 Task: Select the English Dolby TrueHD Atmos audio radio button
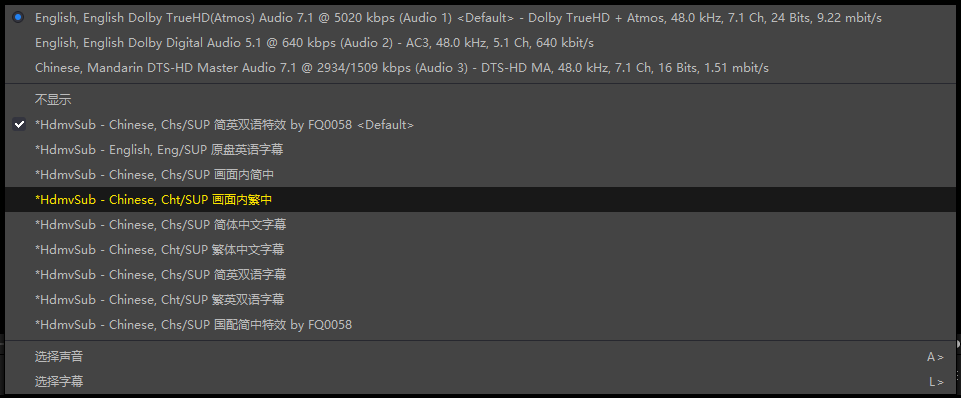click(18, 18)
